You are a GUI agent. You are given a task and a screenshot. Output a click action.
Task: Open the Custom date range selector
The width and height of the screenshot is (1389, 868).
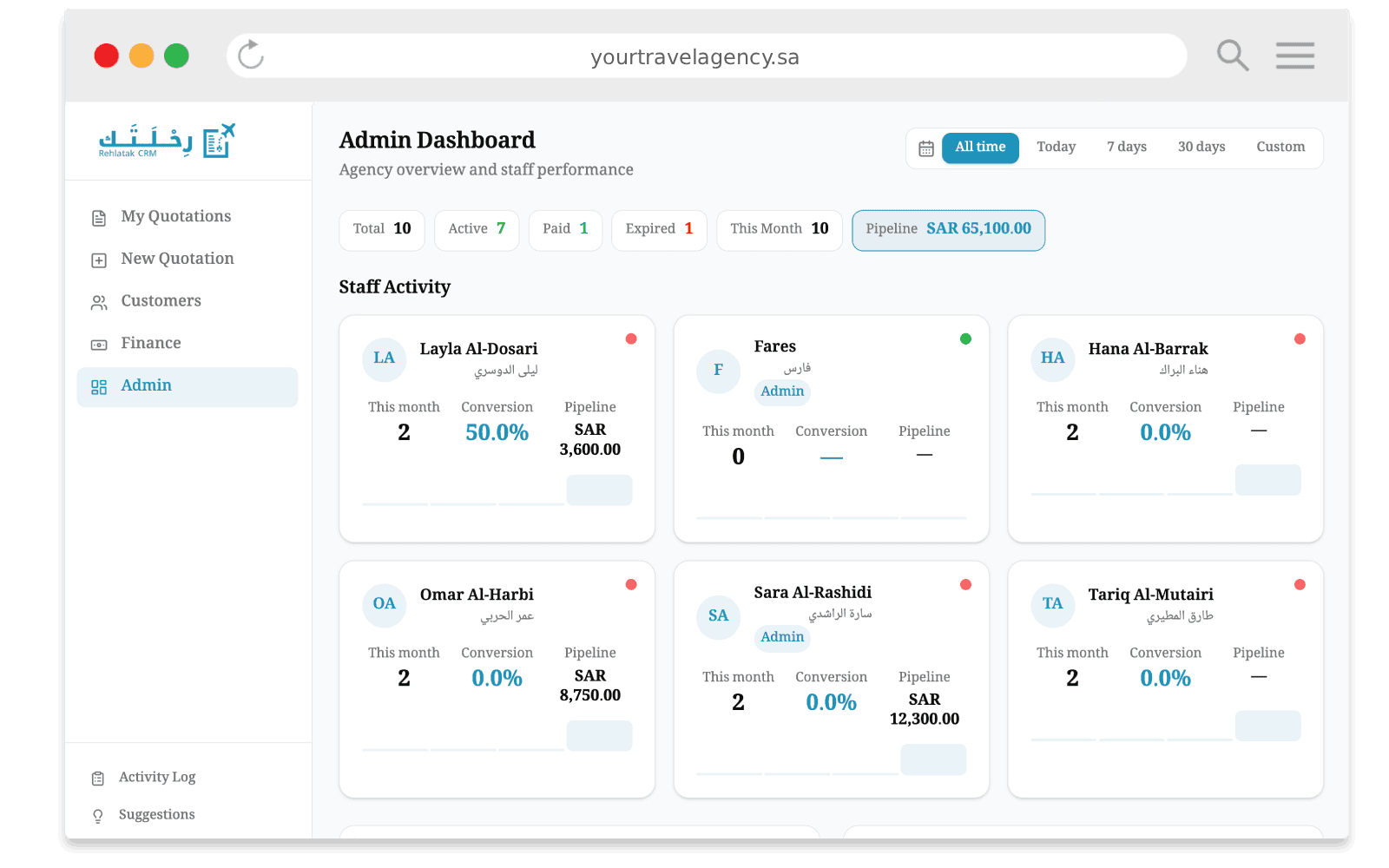tap(1280, 147)
